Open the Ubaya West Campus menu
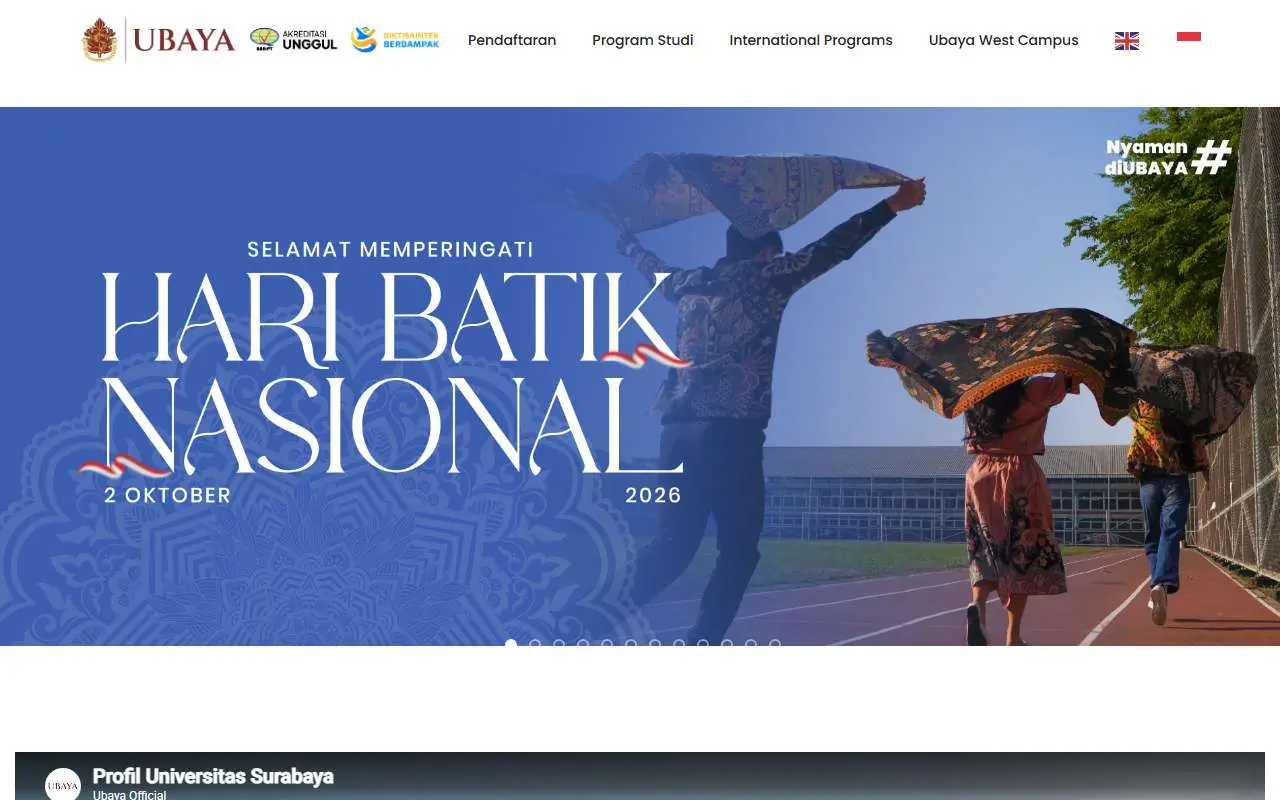Viewport: 1280px width, 800px height. click(1004, 40)
